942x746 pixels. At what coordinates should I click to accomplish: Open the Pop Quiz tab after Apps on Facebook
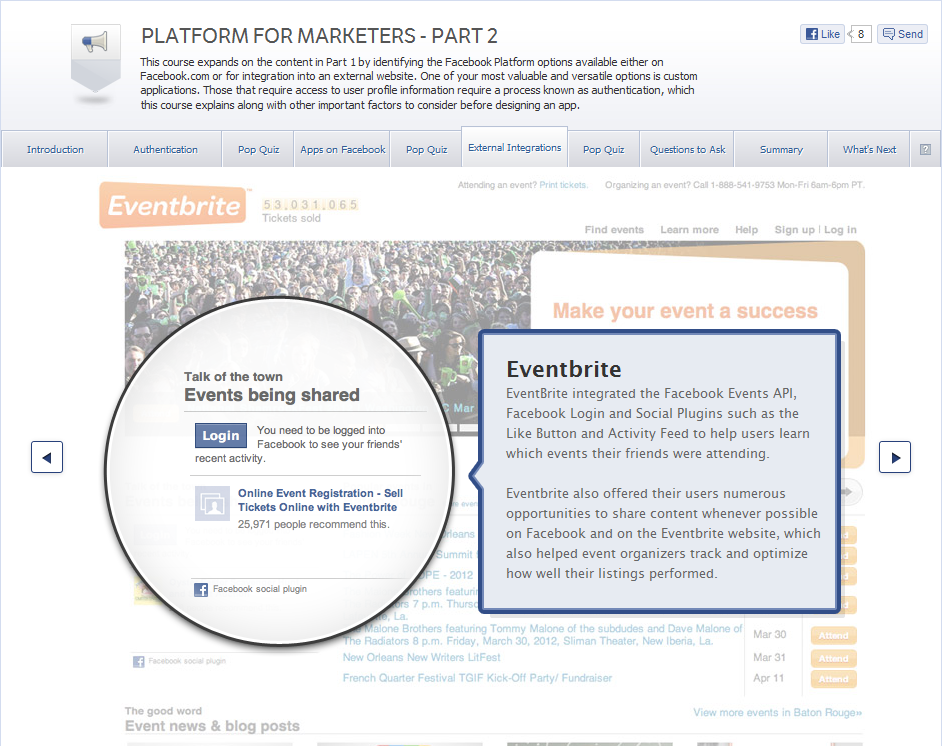[427, 149]
